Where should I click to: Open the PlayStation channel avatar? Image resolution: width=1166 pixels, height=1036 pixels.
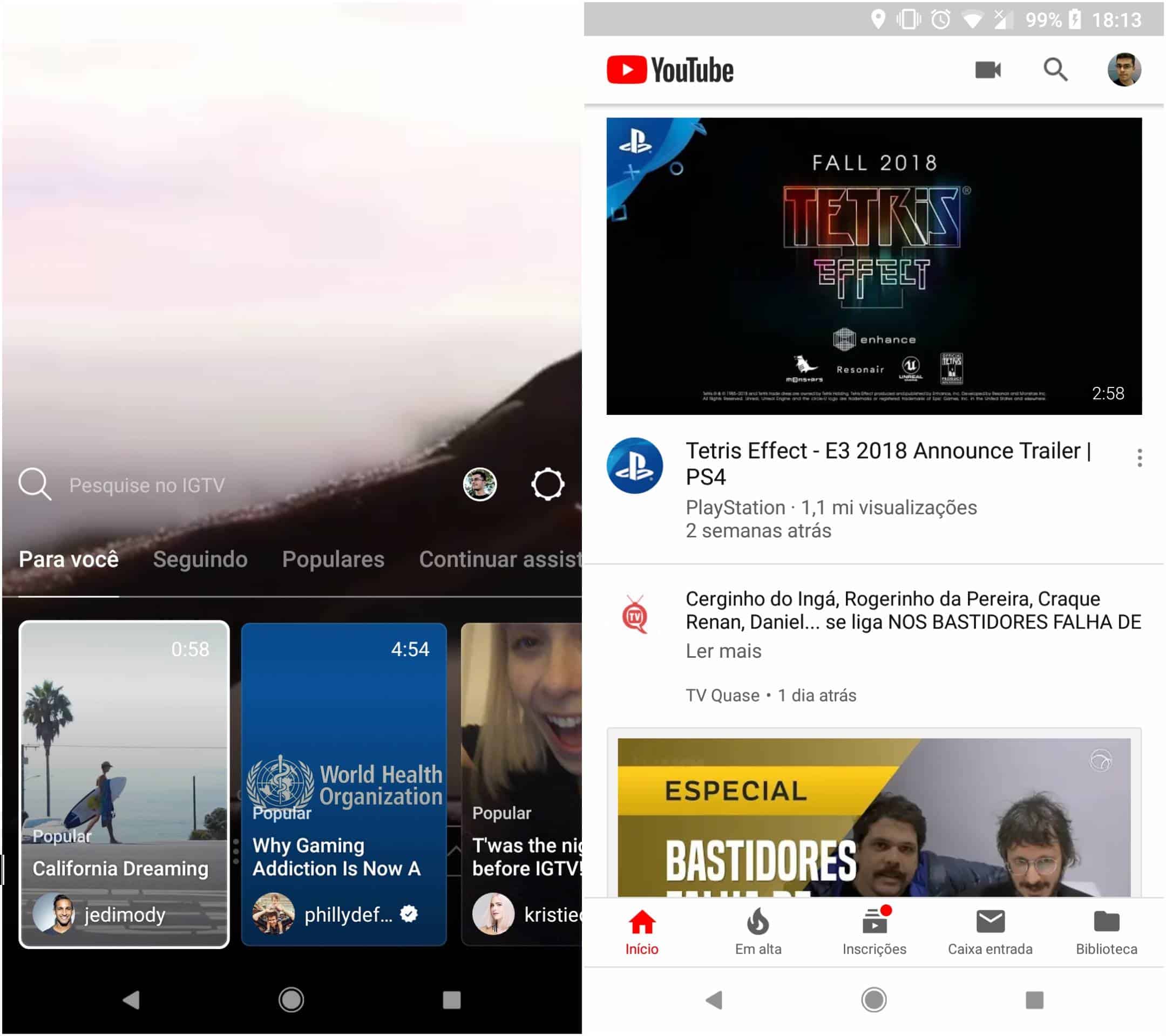[x=634, y=465]
